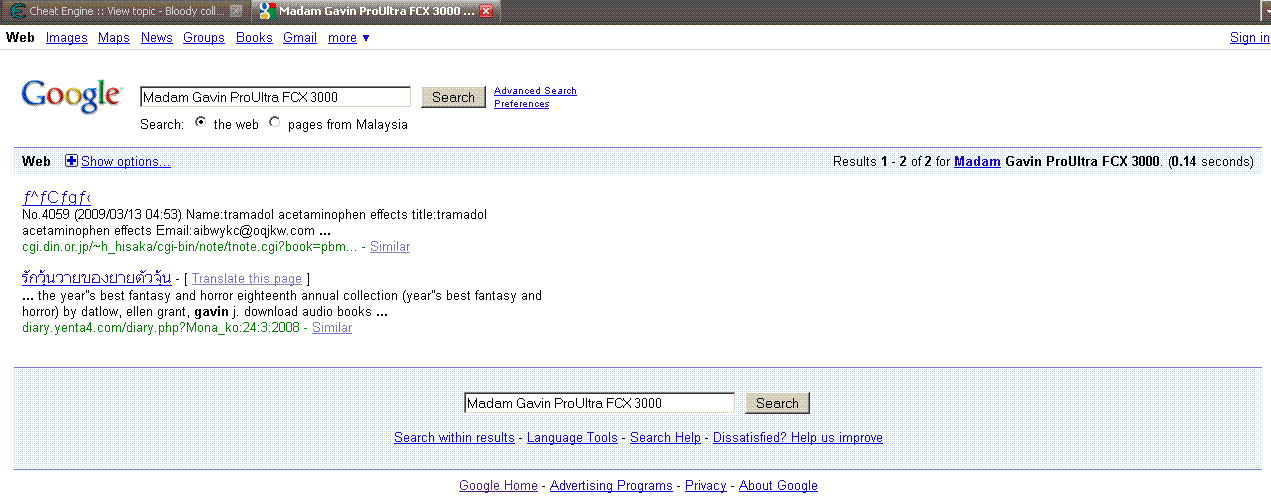
Task: Close the Madam Gavin ProUltra tab
Action: [x=486, y=11]
